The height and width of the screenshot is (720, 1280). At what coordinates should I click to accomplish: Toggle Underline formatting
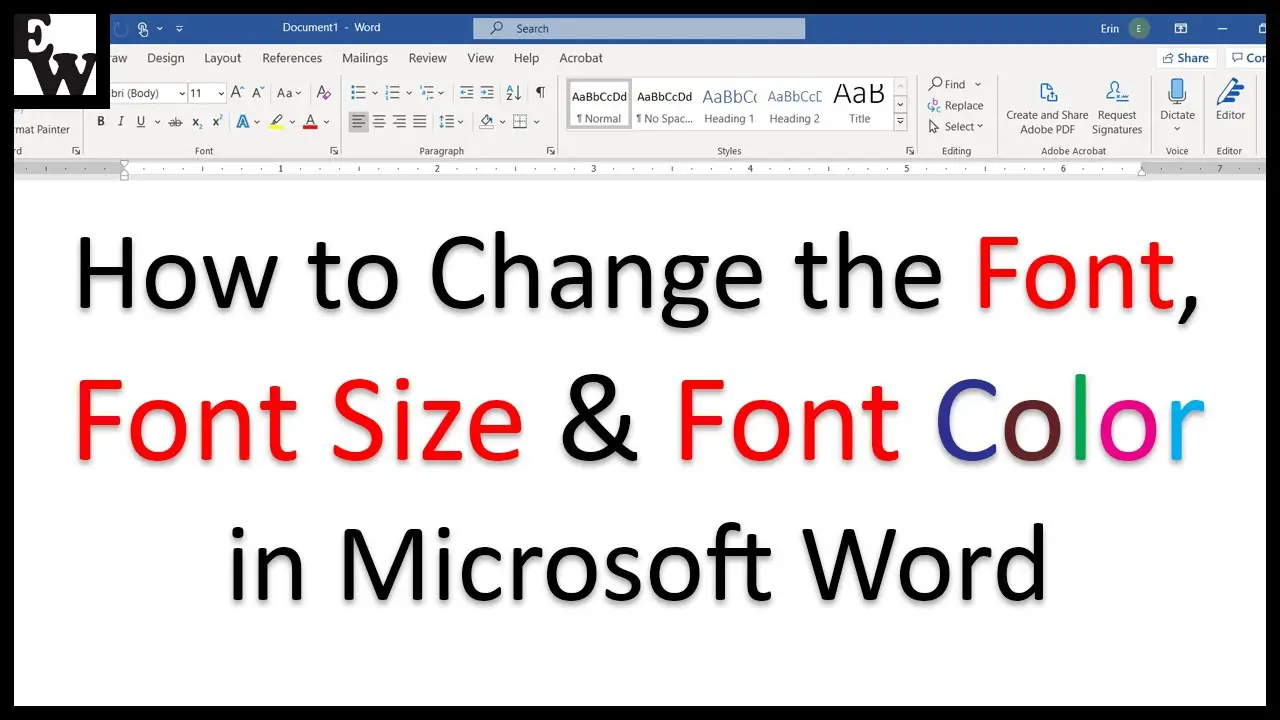141,122
